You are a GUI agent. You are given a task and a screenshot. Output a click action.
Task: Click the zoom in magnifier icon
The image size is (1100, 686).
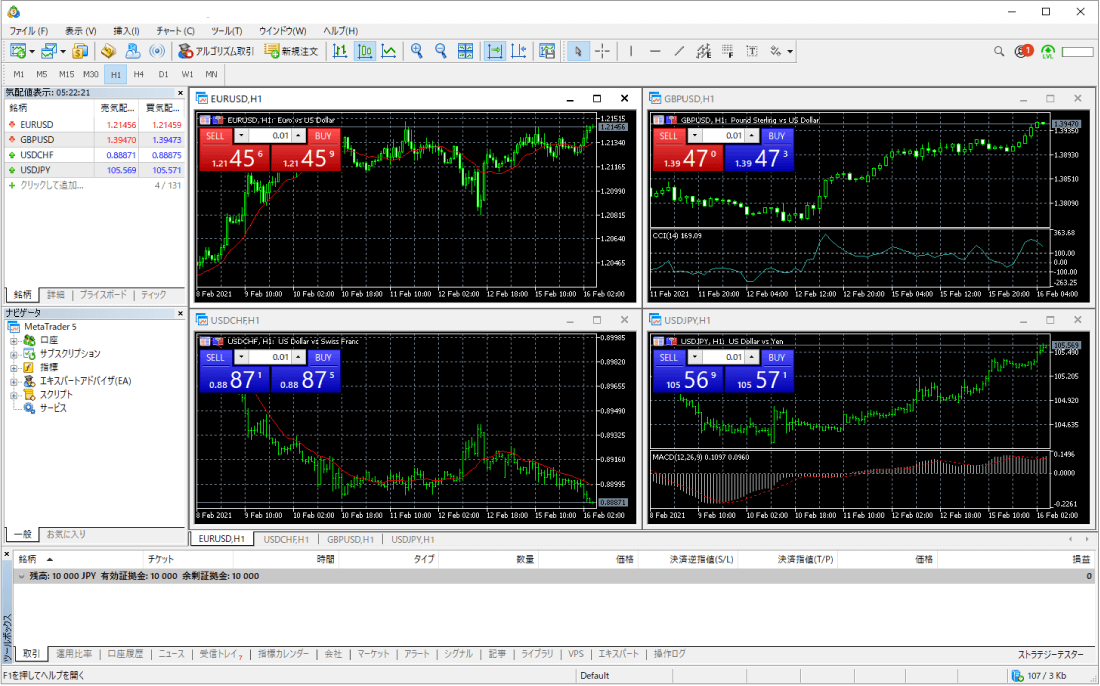[417, 51]
